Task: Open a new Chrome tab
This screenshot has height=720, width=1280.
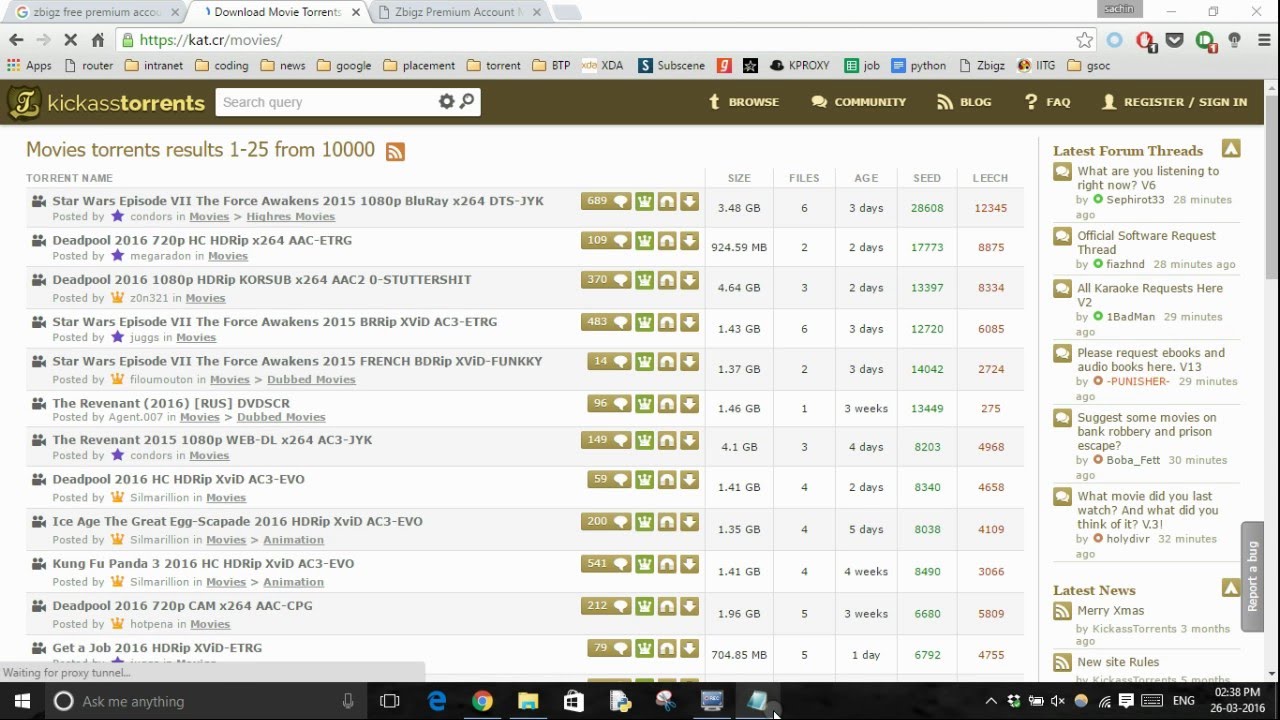Action: point(565,13)
